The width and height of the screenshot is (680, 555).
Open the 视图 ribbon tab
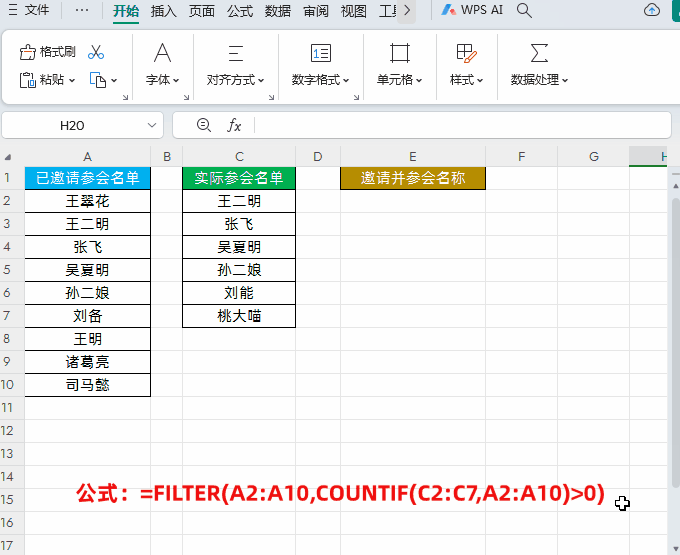353,11
